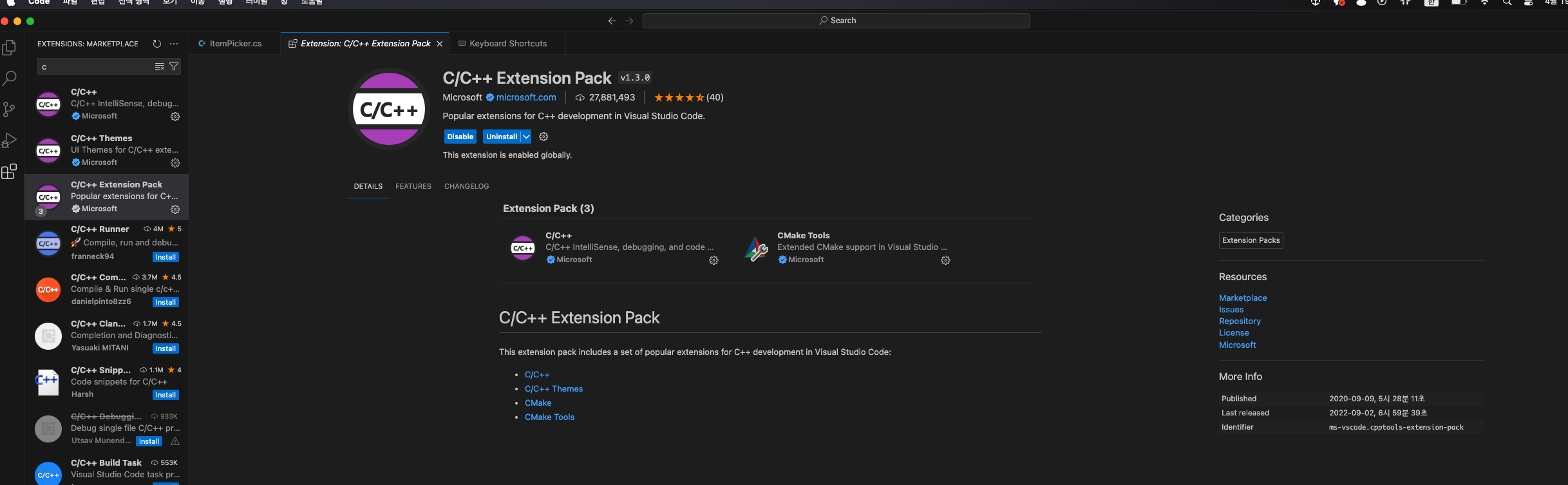The image size is (1568, 485).
Task: Select the C/C++ Runner extension icon
Action: 48,243
